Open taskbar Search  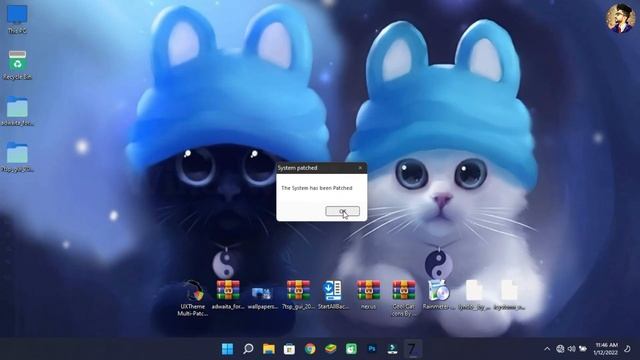coord(248,349)
